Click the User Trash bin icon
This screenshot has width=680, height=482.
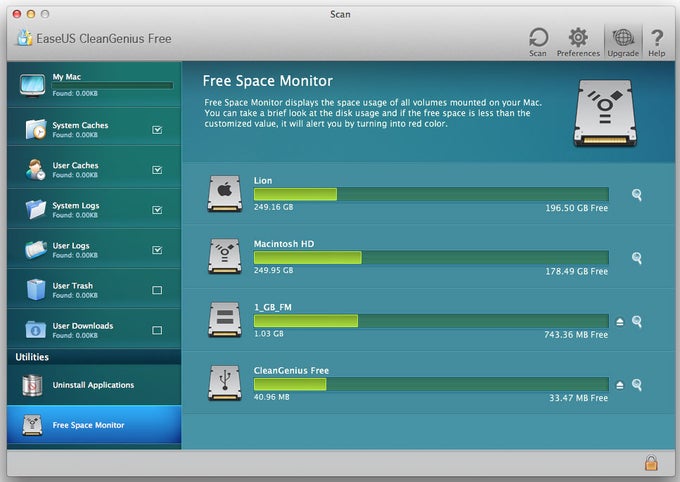point(36,289)
